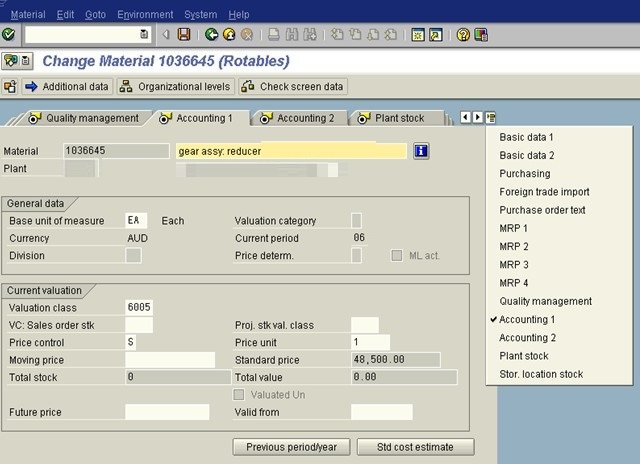Click the Next page icon
Screen dimensions: 640x464
point(373,34)
